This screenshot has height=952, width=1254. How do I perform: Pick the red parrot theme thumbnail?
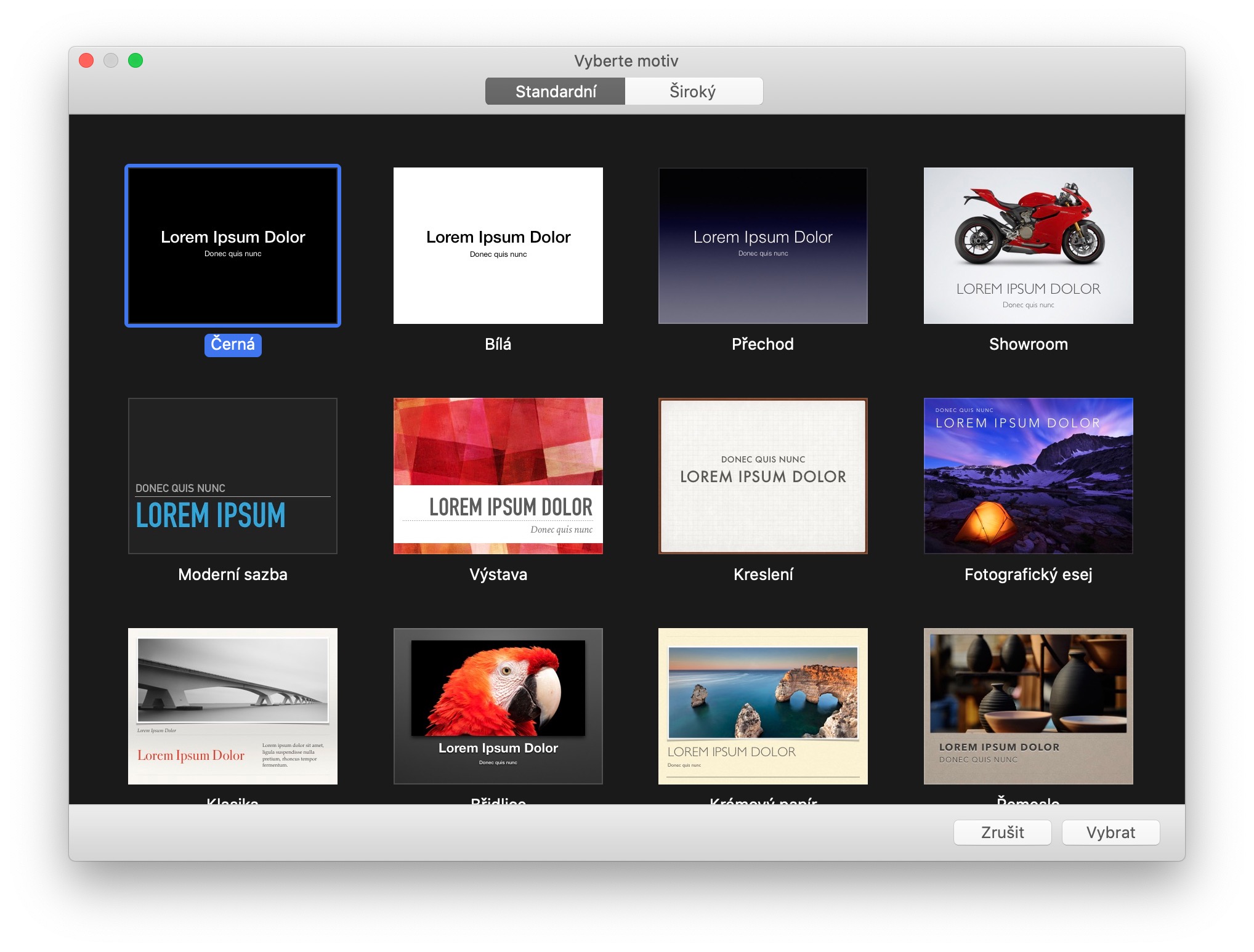click(498, 706)
